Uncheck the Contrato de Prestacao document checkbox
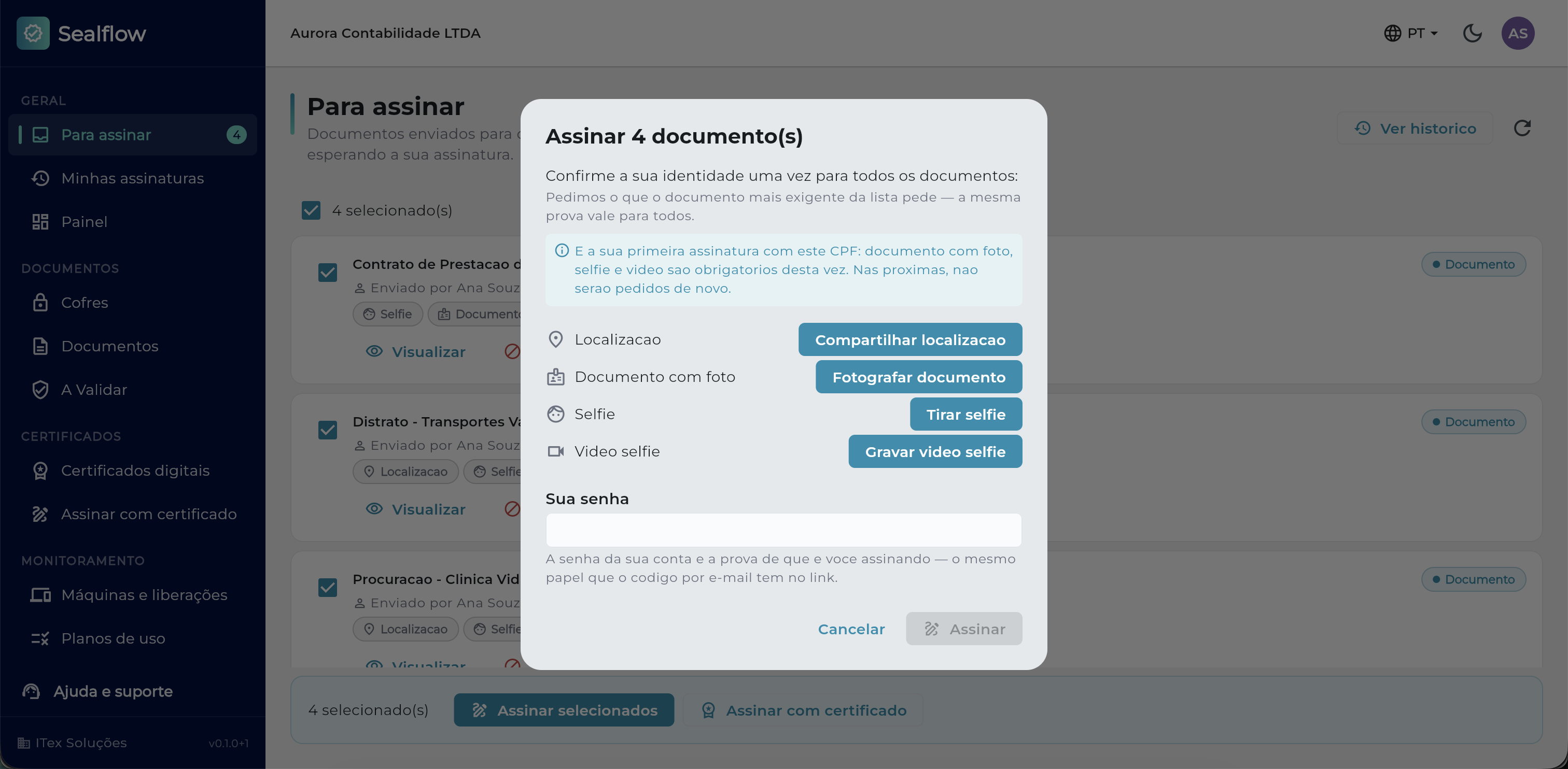Image resolution: width=1568 pixels, height=769 pixels. [x=328, y=272]
